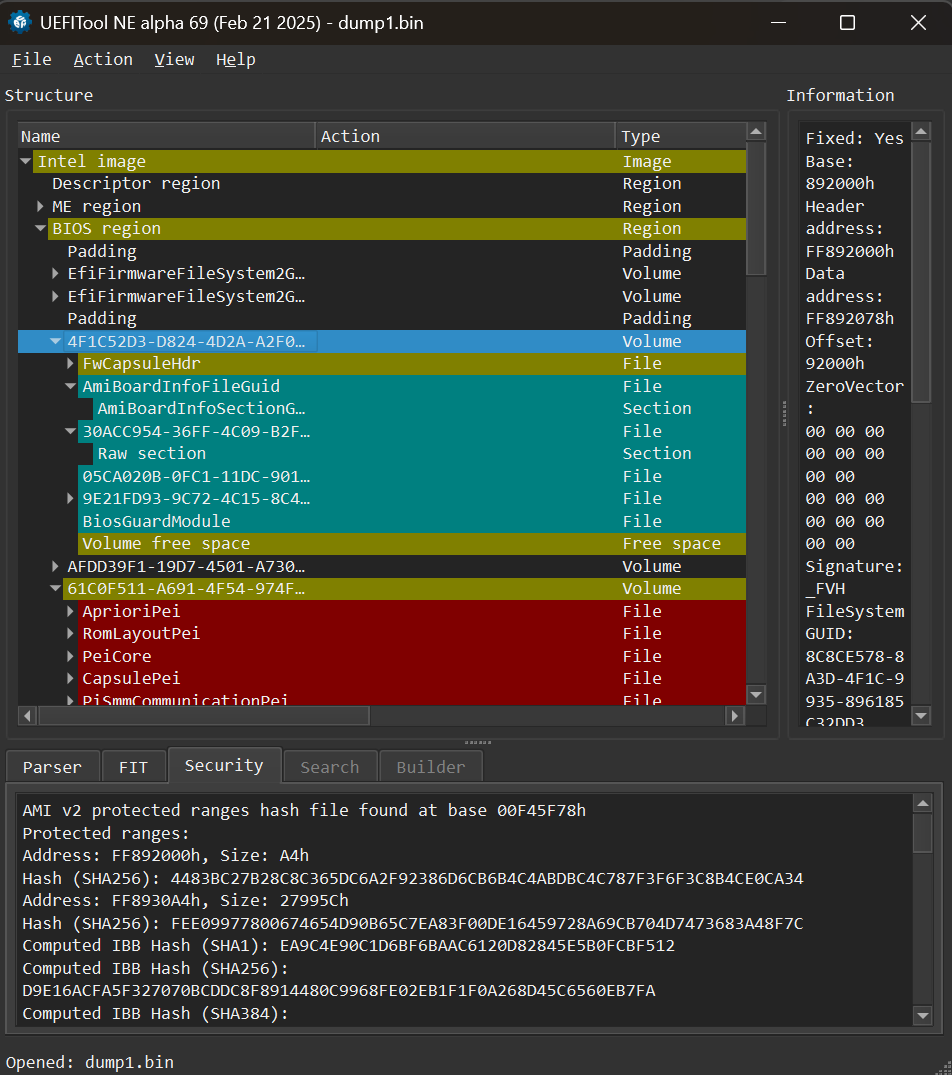Screen dimensions: 952x1075
Task: Click the 'AMI v2 protected ranges hash file' line
Action: pos(304,810)
